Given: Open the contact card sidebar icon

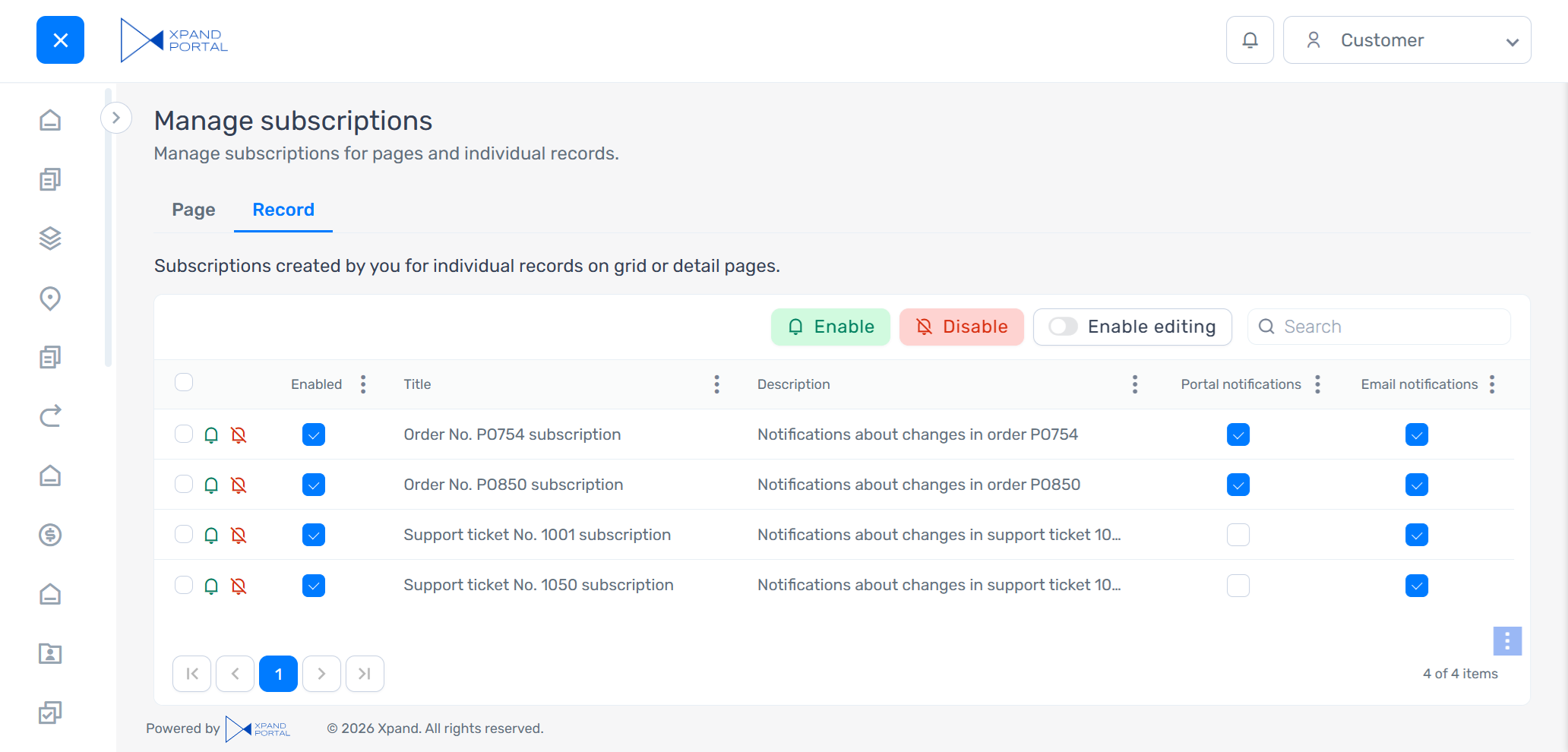Looking at the screenshot, I should 50,653.
